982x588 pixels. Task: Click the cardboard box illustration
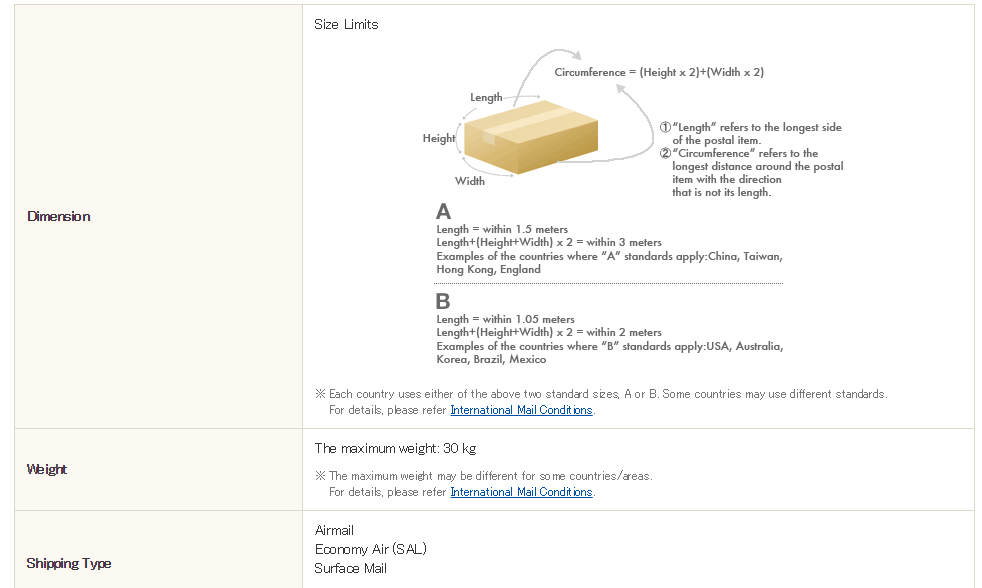(531, 136)
